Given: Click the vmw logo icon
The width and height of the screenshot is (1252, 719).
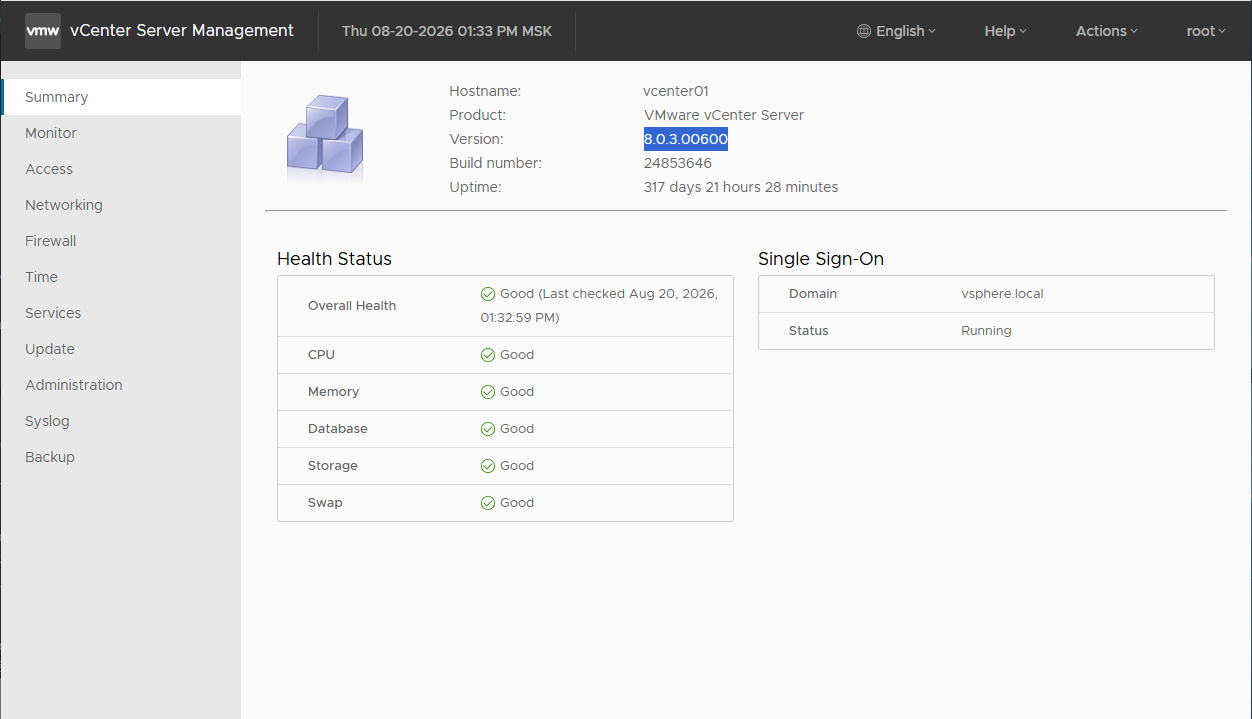Looking at the screenshot, I should coord(43,31).
